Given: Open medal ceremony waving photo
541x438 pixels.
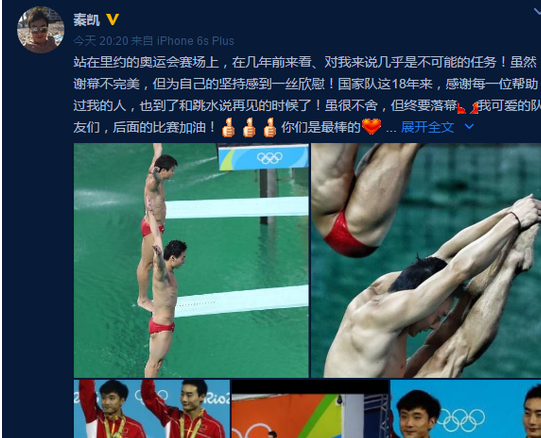Looking at the screenshot, I should [152, 409].
